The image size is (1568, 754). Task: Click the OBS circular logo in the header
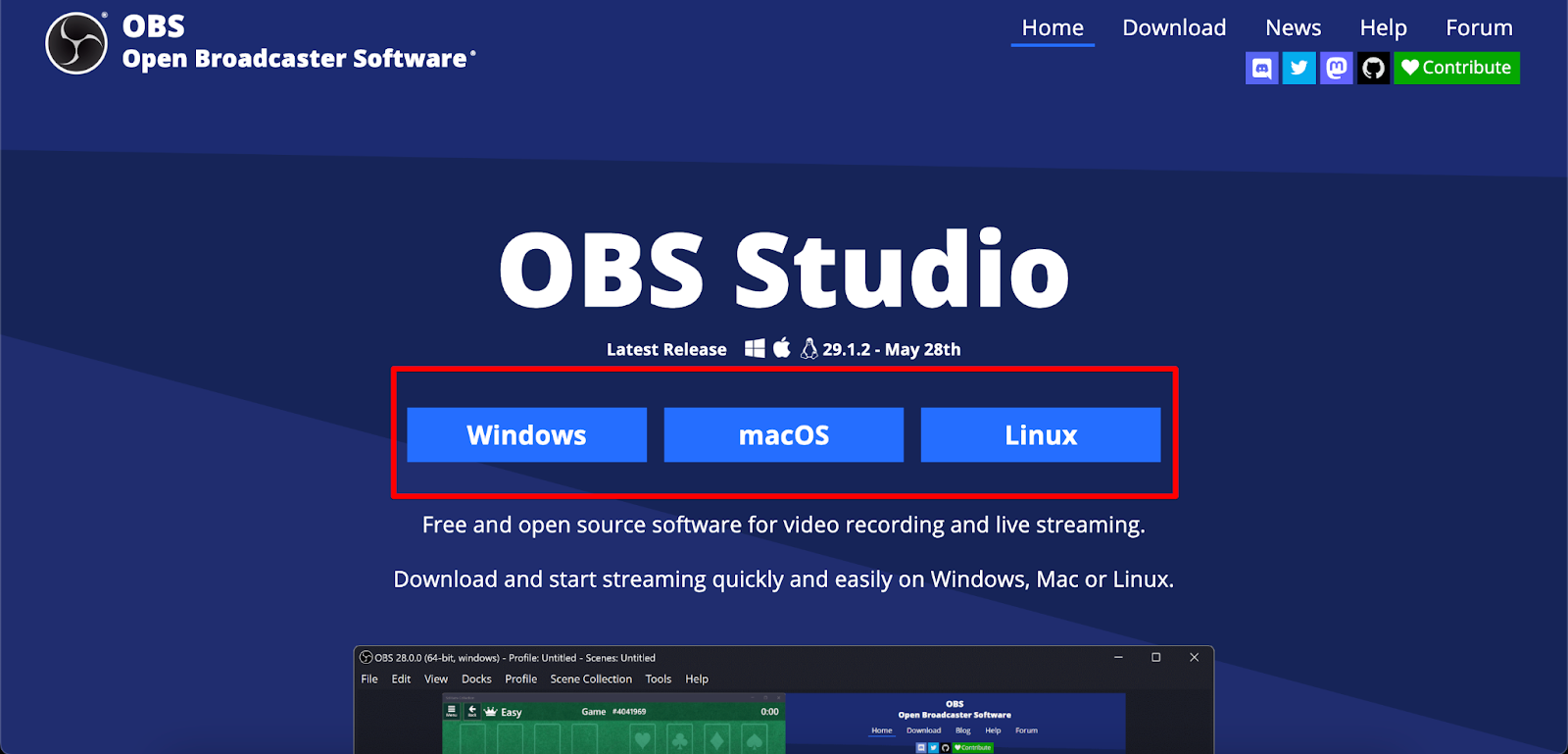76,43
